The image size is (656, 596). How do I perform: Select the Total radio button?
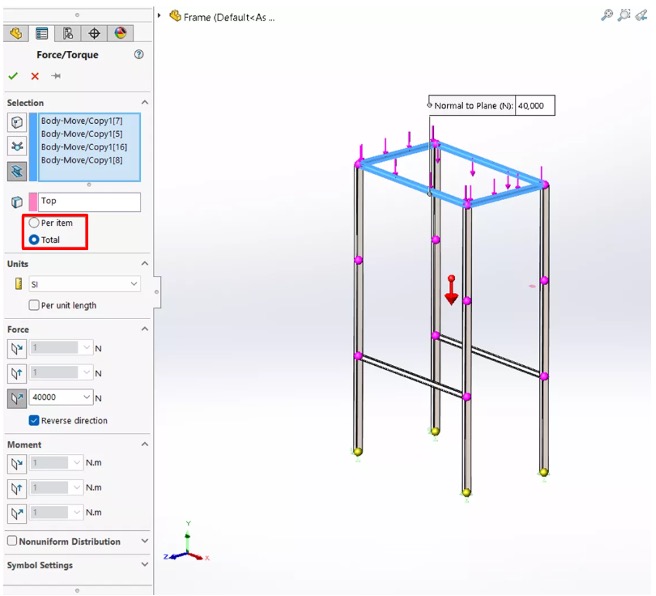tap(34, 240)
